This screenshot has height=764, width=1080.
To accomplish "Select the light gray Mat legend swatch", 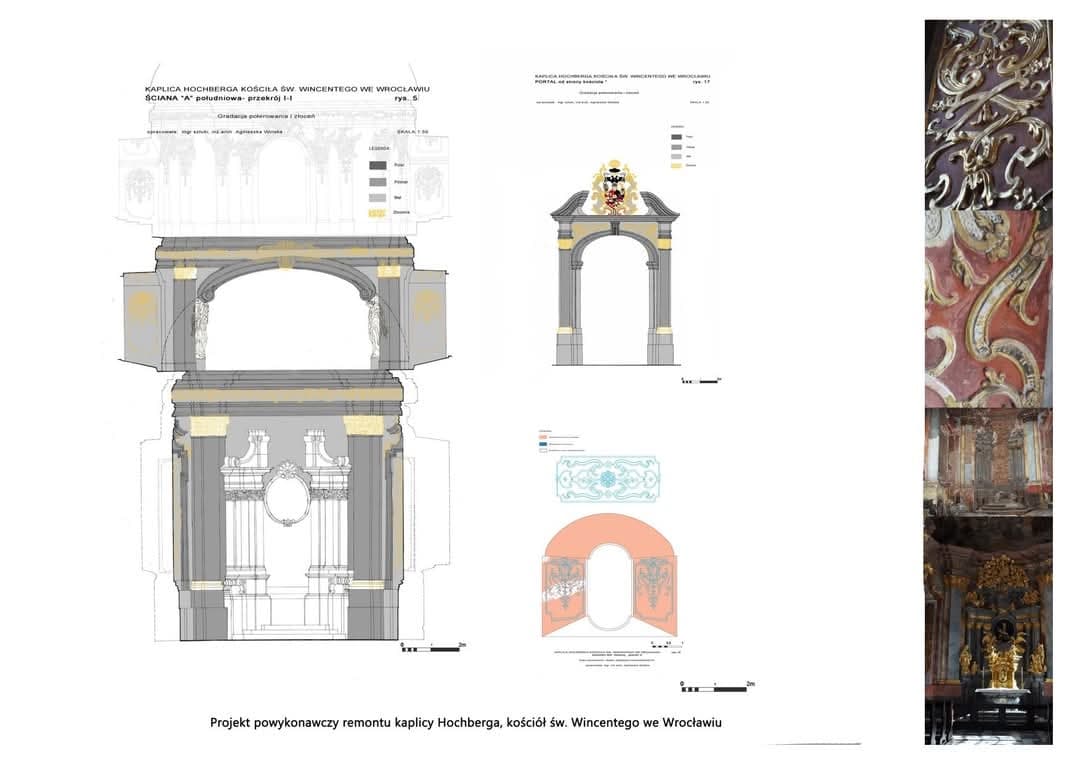I will (377, 198).
